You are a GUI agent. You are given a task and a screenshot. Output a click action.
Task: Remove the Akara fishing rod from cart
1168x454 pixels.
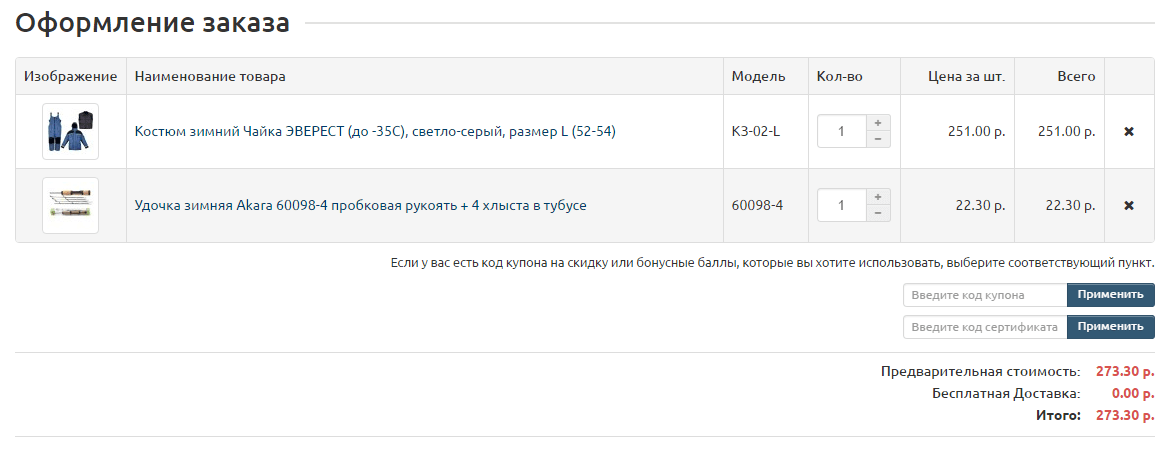pos(1129,206)
